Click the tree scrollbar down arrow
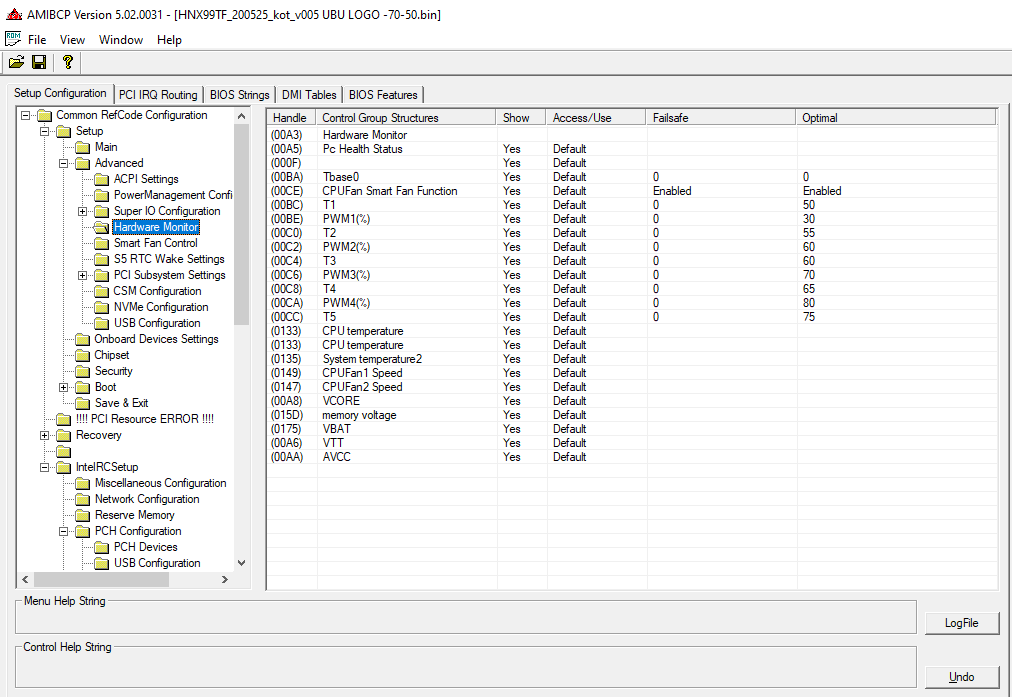 tap(241, 563)
